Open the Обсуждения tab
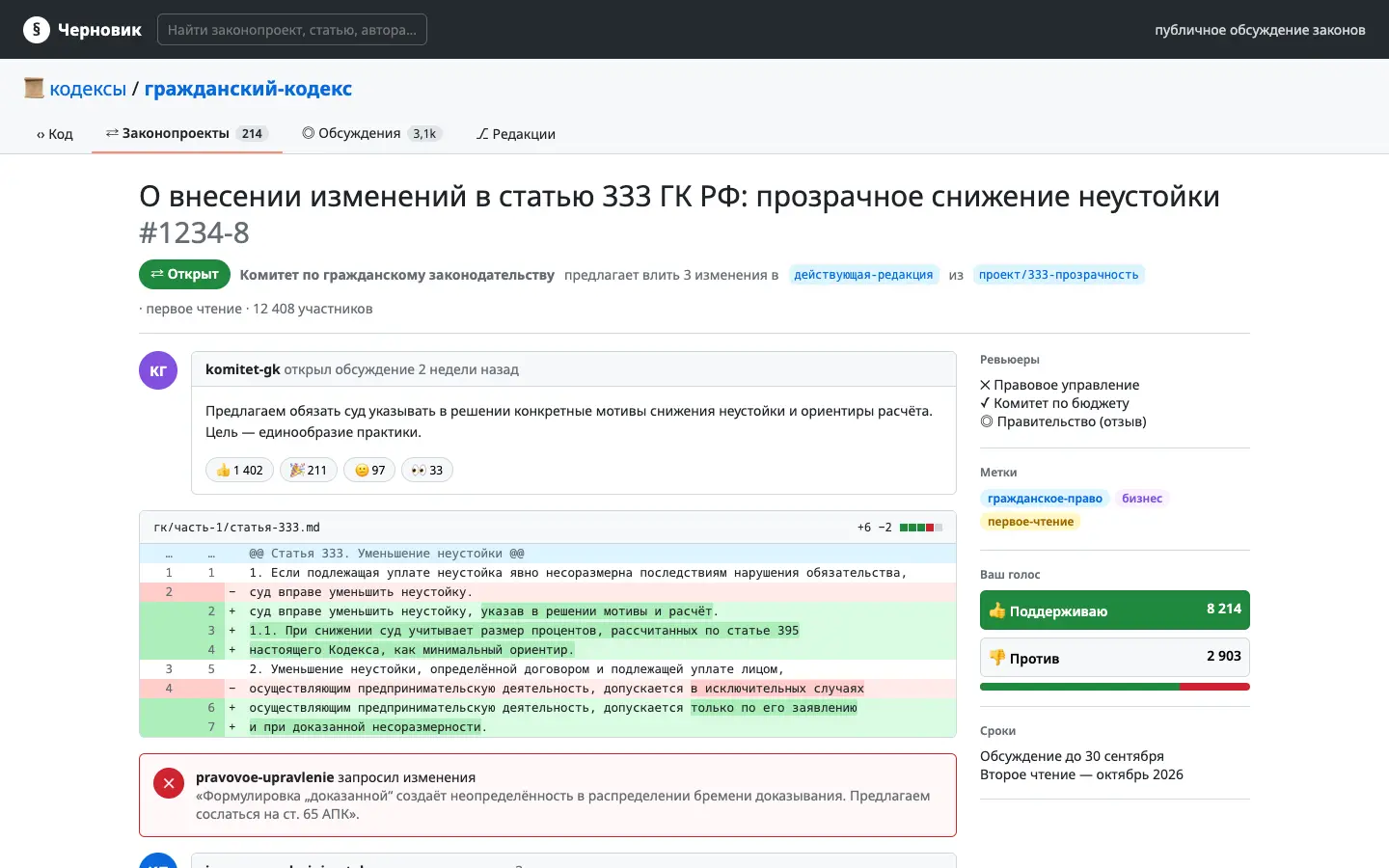This screenshot has height=868, width=1389. click(x=372, y=133)
